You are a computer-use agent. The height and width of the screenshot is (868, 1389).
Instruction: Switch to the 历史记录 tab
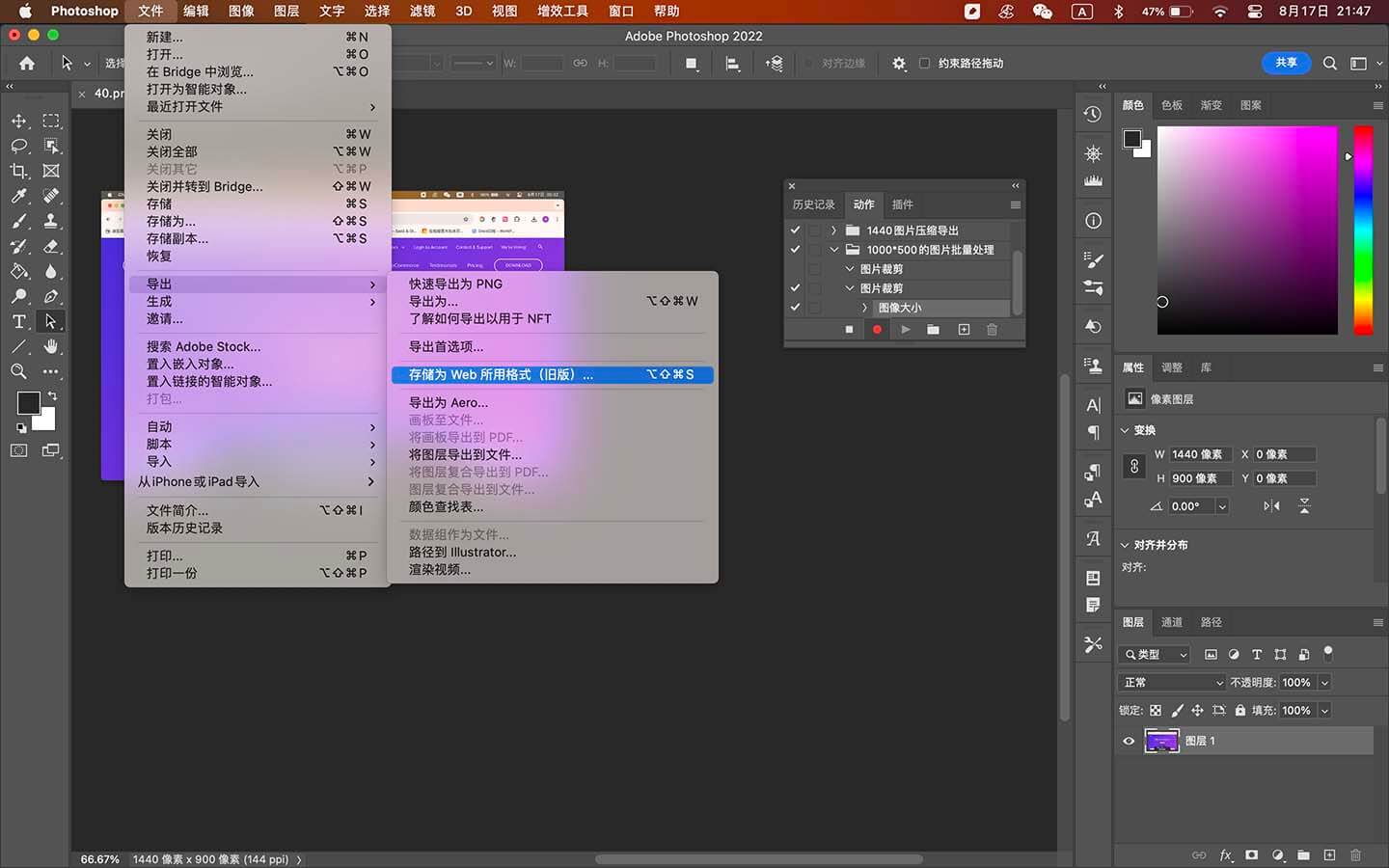(x=813, y=204)
